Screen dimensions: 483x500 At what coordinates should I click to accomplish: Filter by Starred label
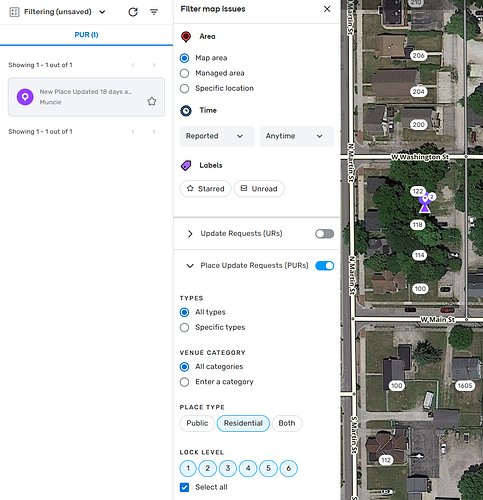[205, 189]
